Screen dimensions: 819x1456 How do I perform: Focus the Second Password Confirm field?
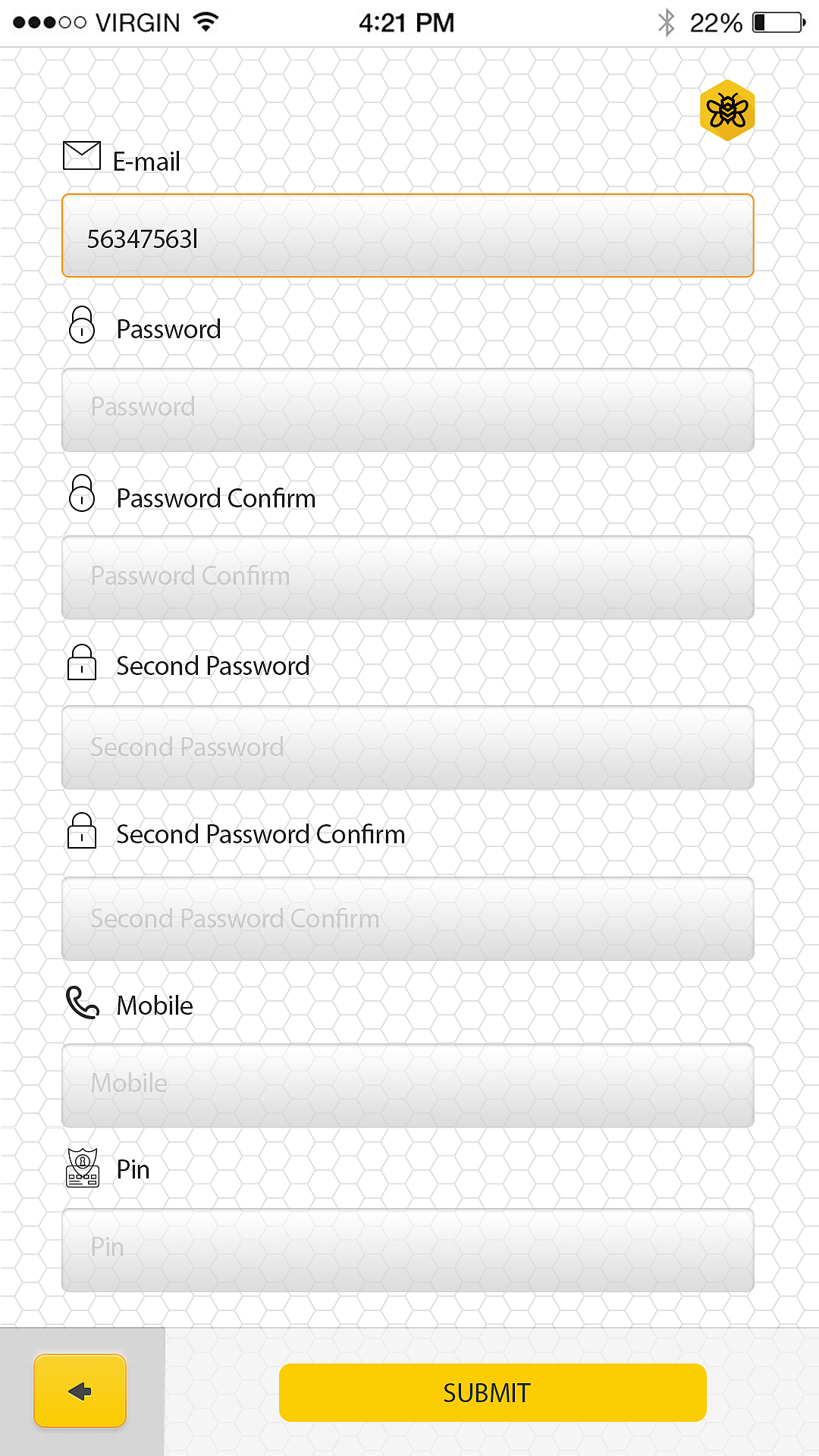tap(408, 918)
